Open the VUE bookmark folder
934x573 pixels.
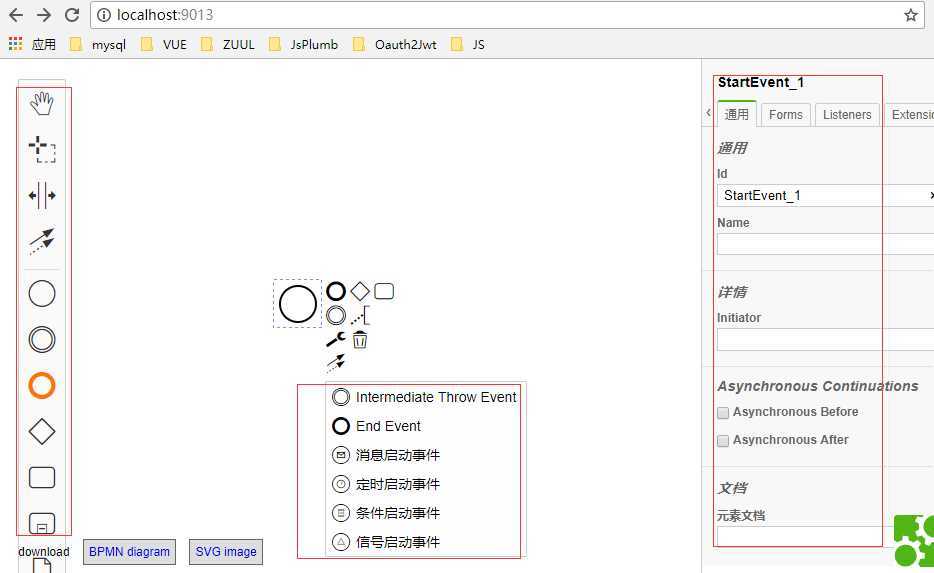pyautogui.click(x=164, y=45)
